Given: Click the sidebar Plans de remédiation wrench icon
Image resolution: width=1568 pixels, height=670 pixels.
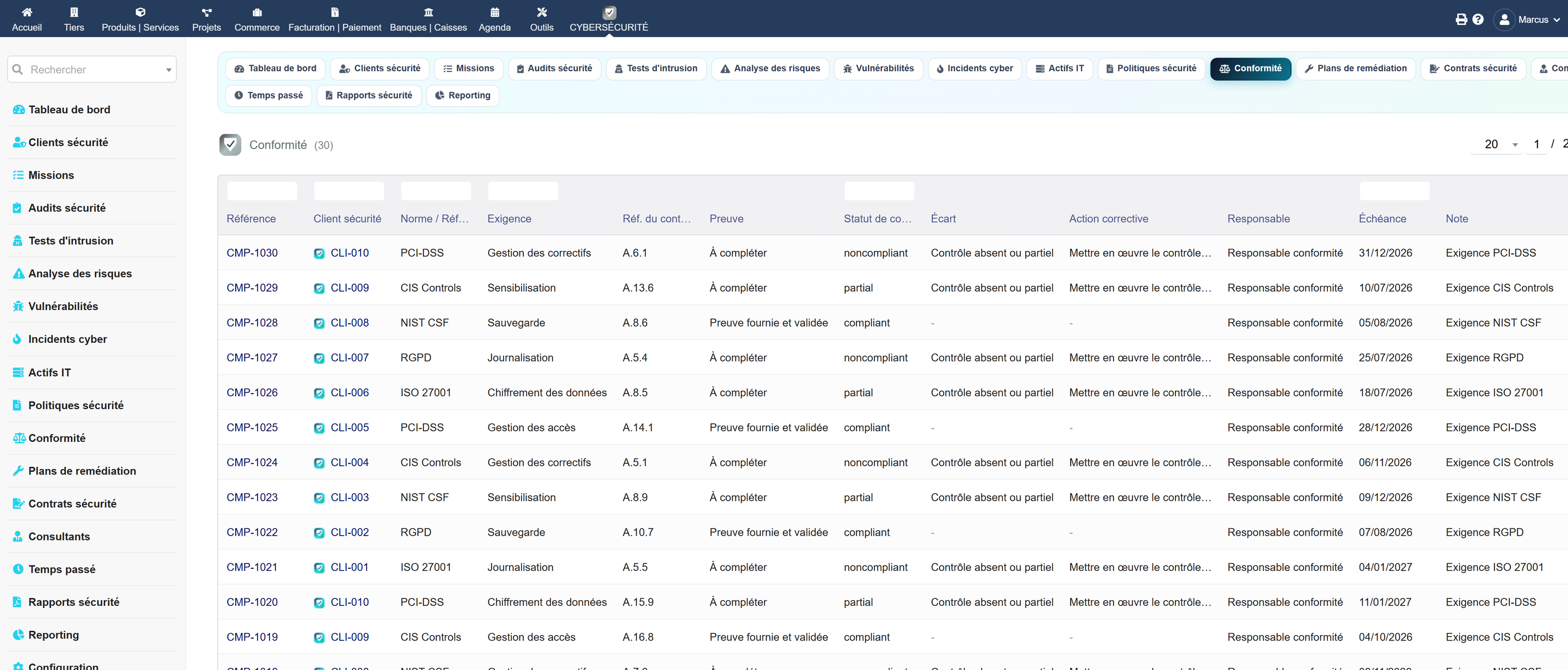Looking at the screenshot, I should [x=19, y=471].
